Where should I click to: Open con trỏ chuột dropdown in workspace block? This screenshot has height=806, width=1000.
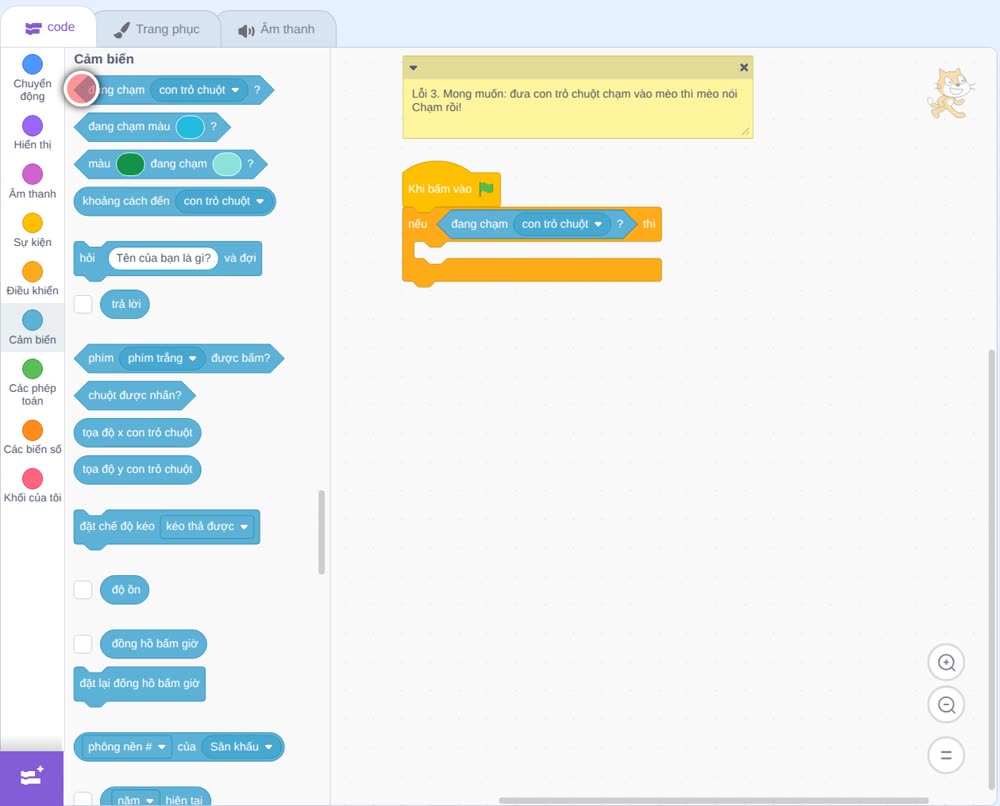point(562,224)
